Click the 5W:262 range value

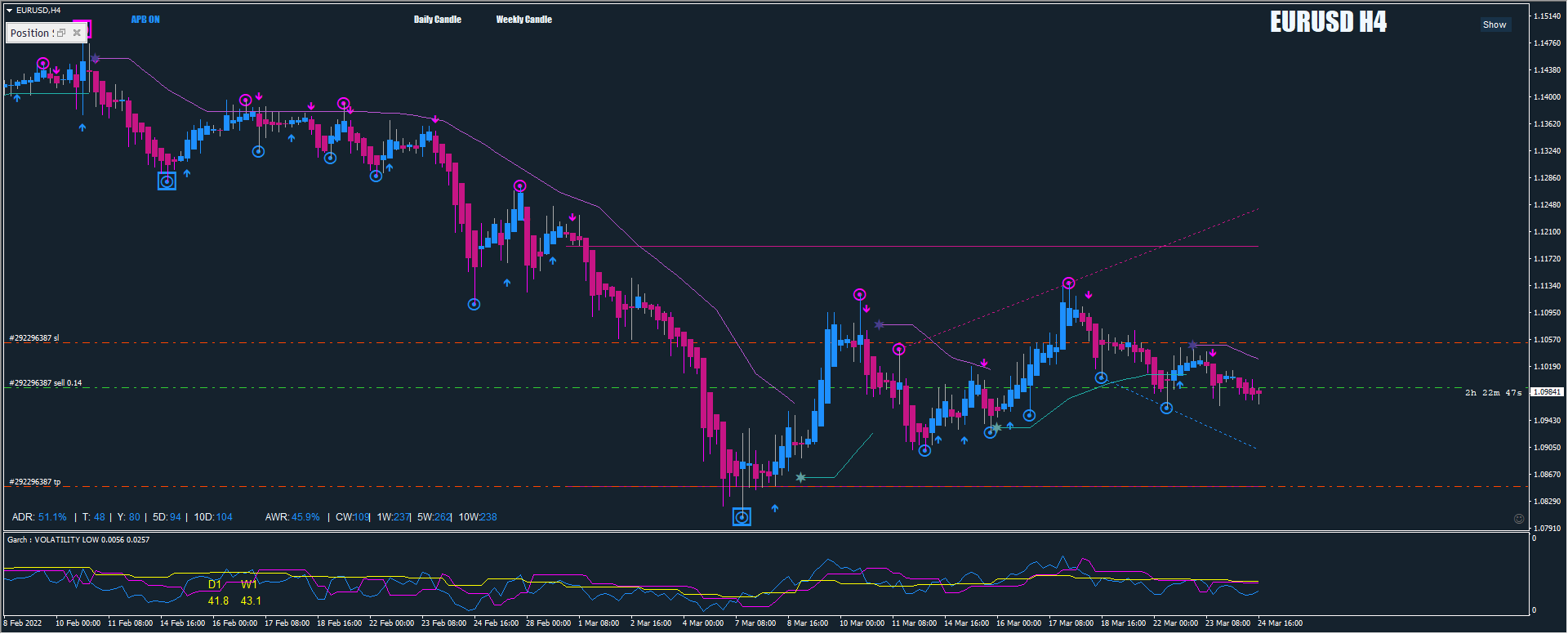(434, 517)
